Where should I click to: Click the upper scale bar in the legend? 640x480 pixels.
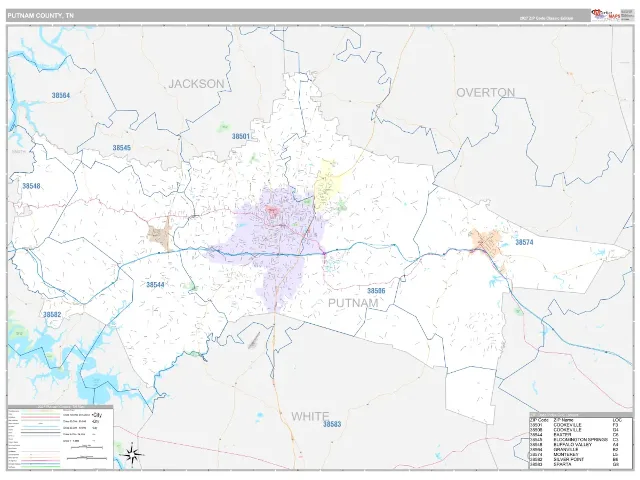pyautogui.click(x=87, y=448)
